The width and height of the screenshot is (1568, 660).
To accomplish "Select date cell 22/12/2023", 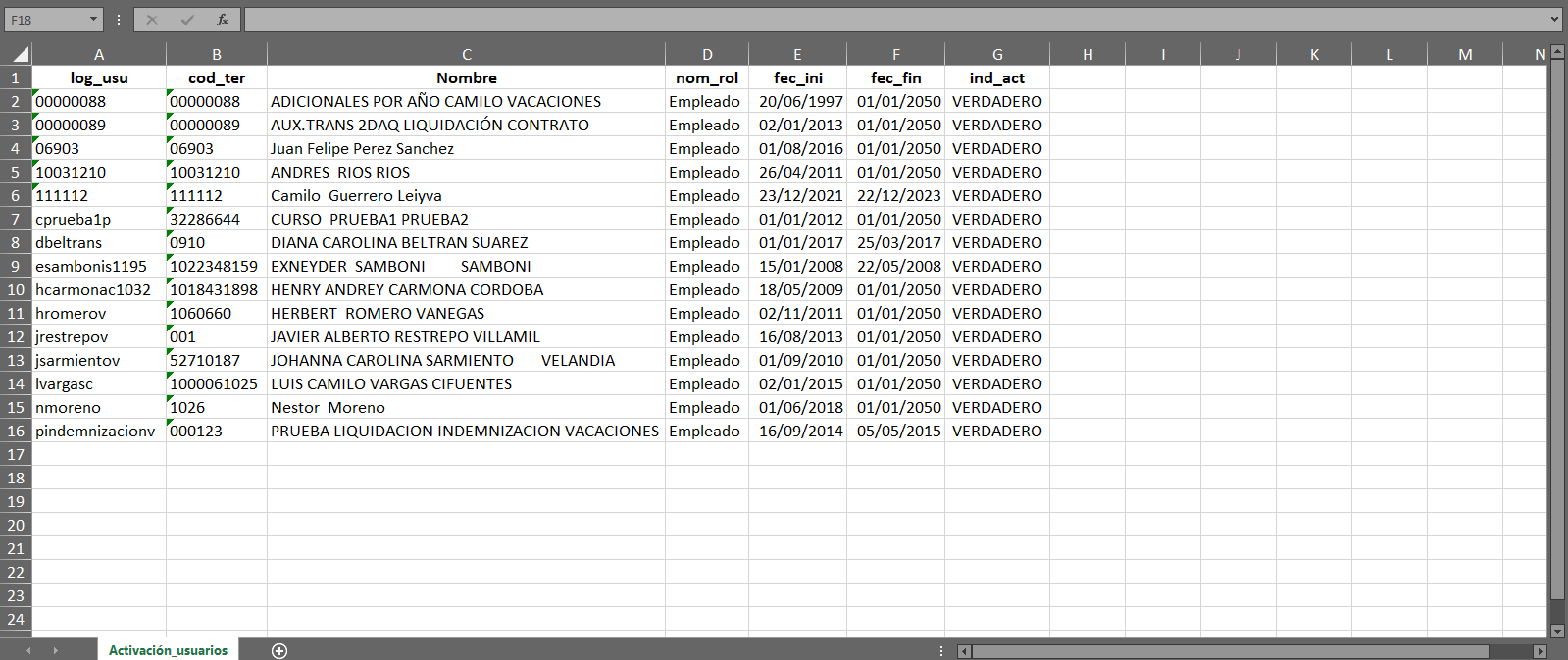I will pyautogui.click(x=896, y=195).
